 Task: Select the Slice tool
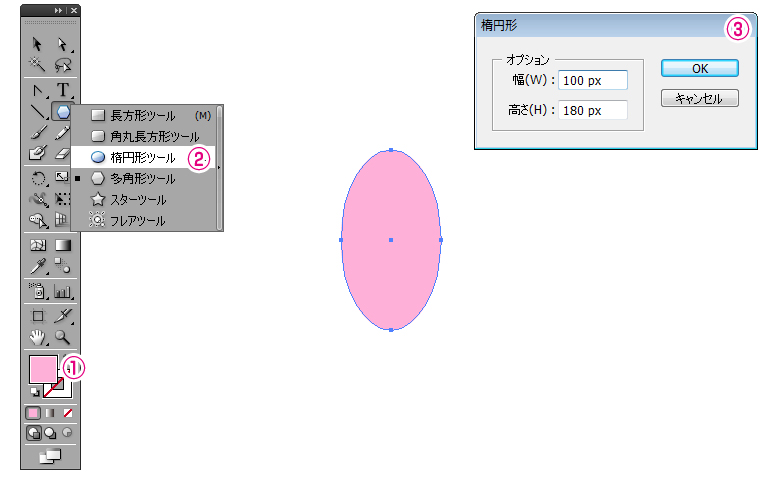point(63,315)
